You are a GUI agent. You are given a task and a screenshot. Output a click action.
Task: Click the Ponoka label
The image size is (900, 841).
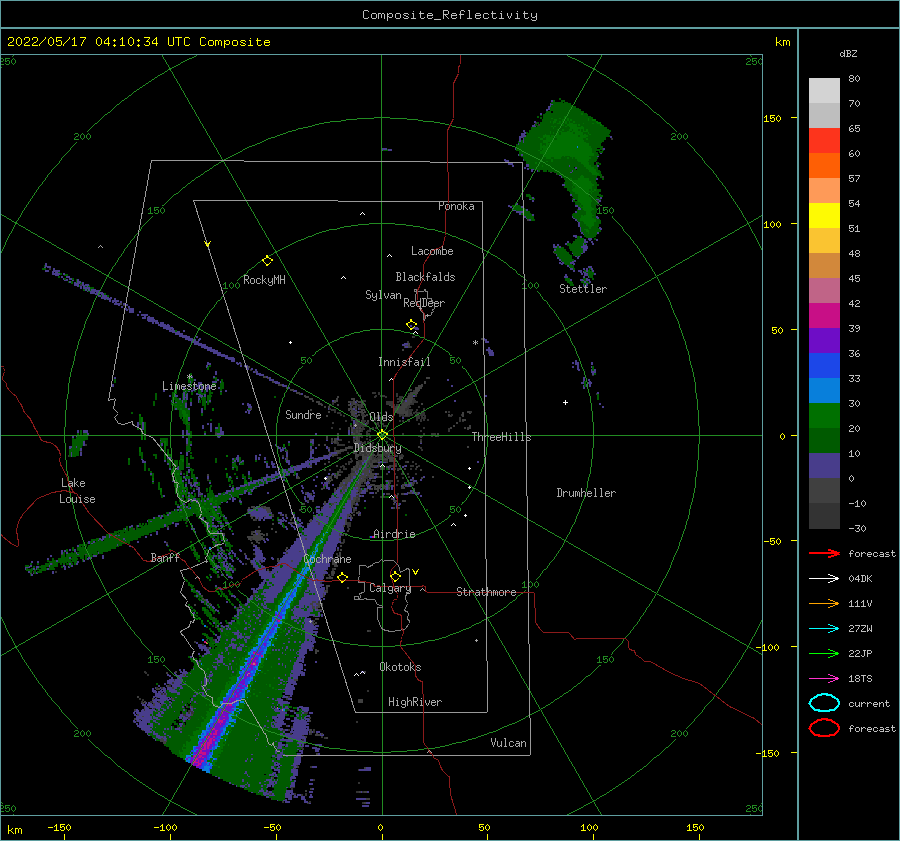coord(456,206)
